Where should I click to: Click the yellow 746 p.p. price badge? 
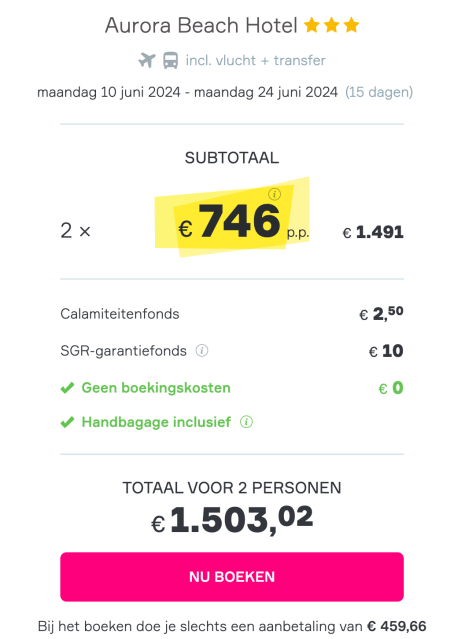232,217
